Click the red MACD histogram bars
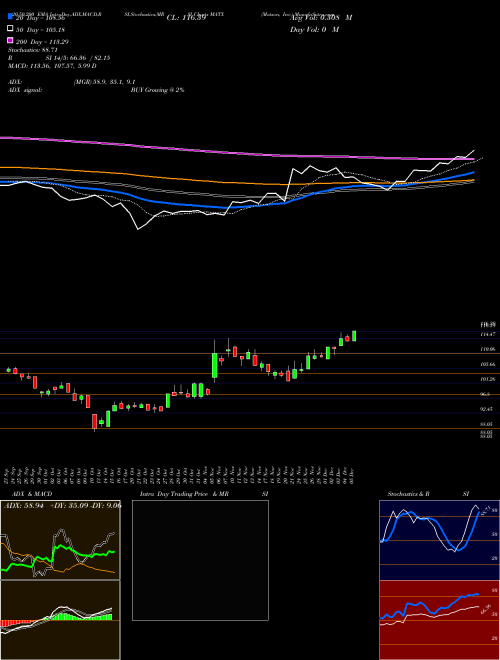The image size is (500, 660). click(x=16, y=623)
